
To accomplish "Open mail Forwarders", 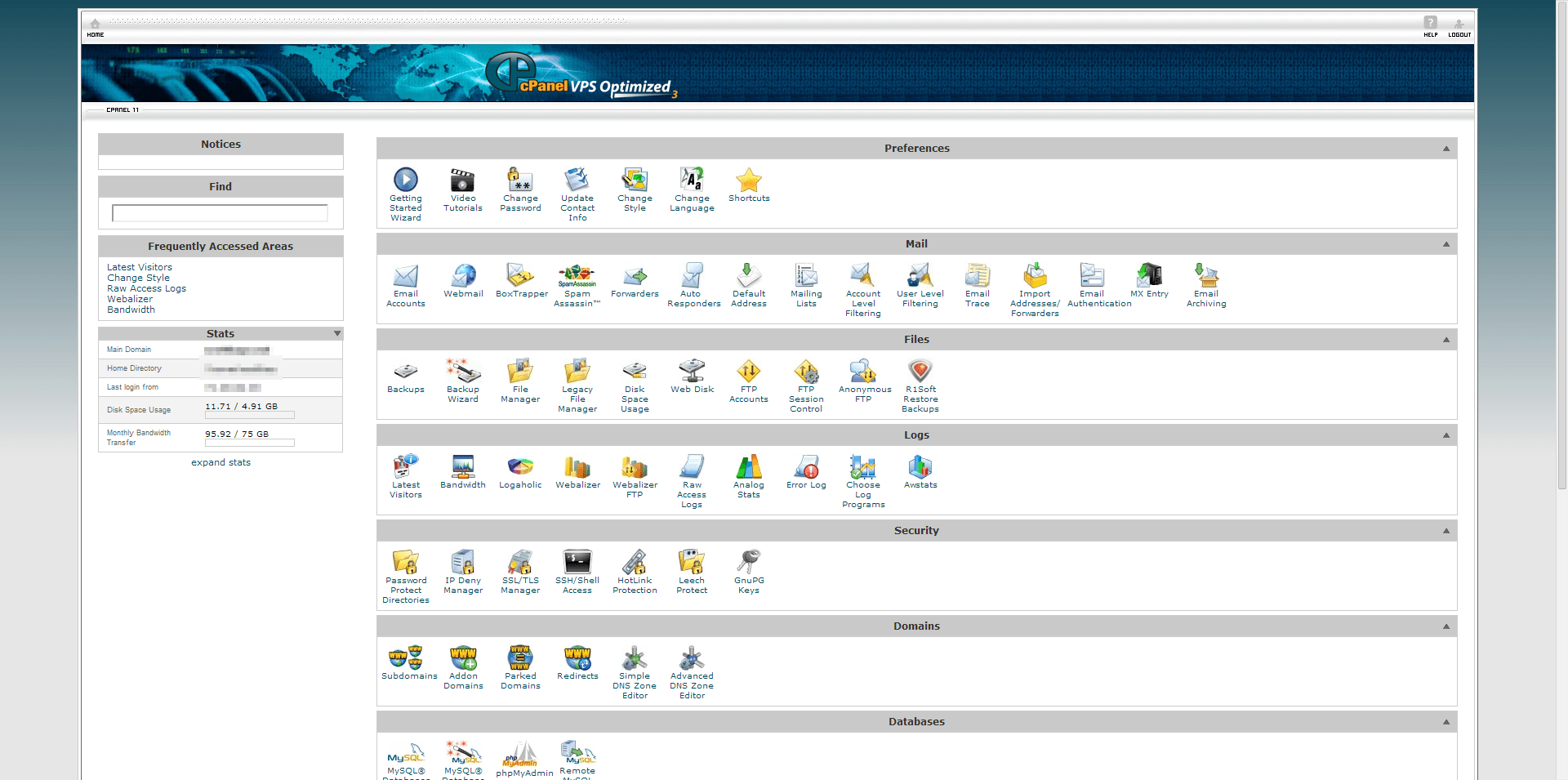I will click(x=635, y=275).
